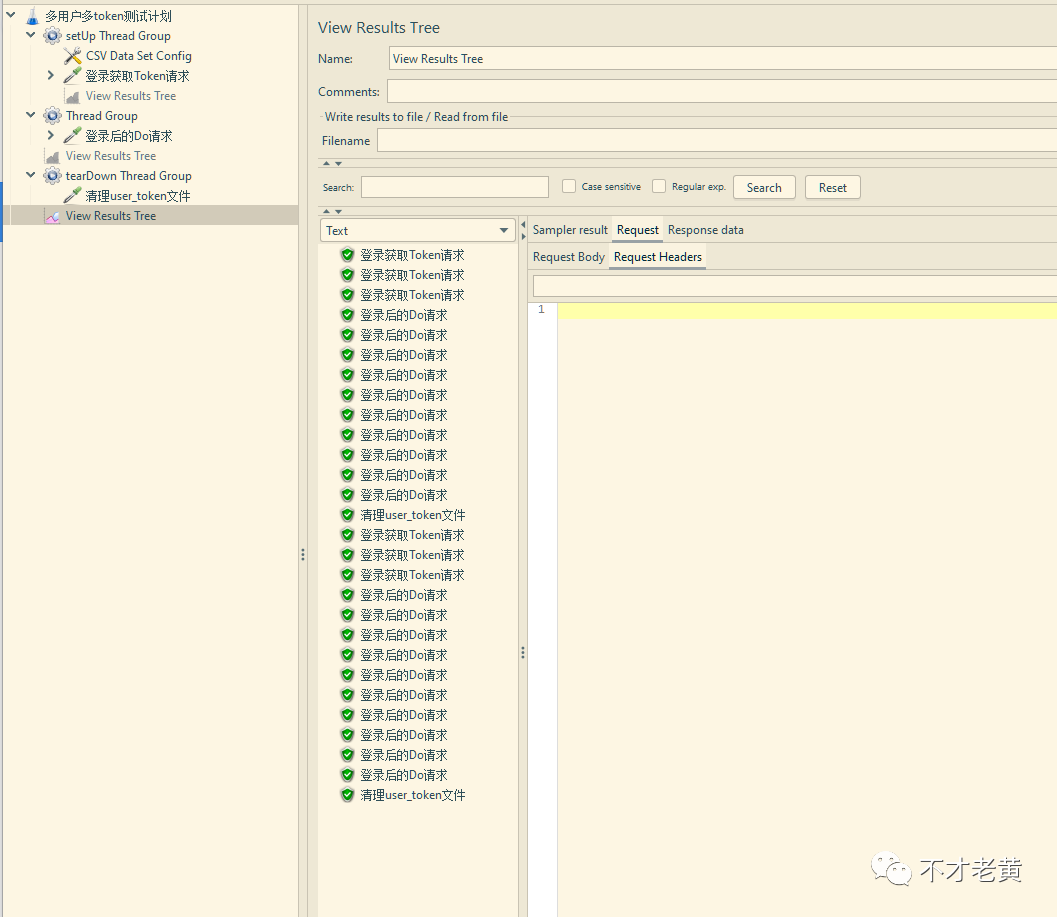
Task: Click the 清理user_token文件 sampler icon in test plan tree
Action: (x=72, y=196)
